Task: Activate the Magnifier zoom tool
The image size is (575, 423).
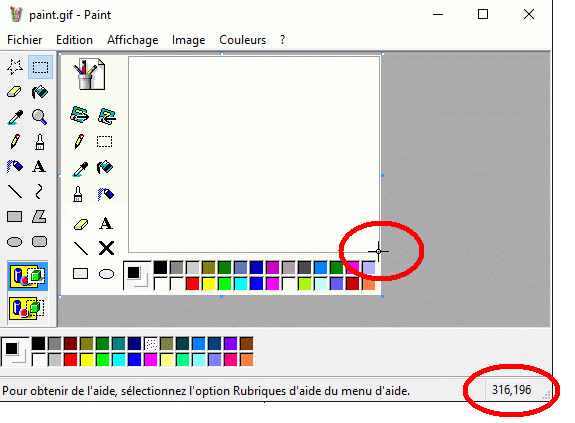Action: [x=40, y=117]
